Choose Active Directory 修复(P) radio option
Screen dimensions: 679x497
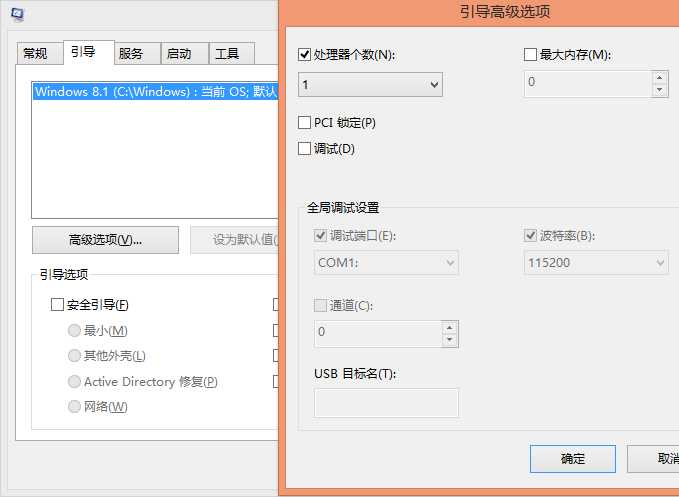pyautogui.click(x=74, y=381)
